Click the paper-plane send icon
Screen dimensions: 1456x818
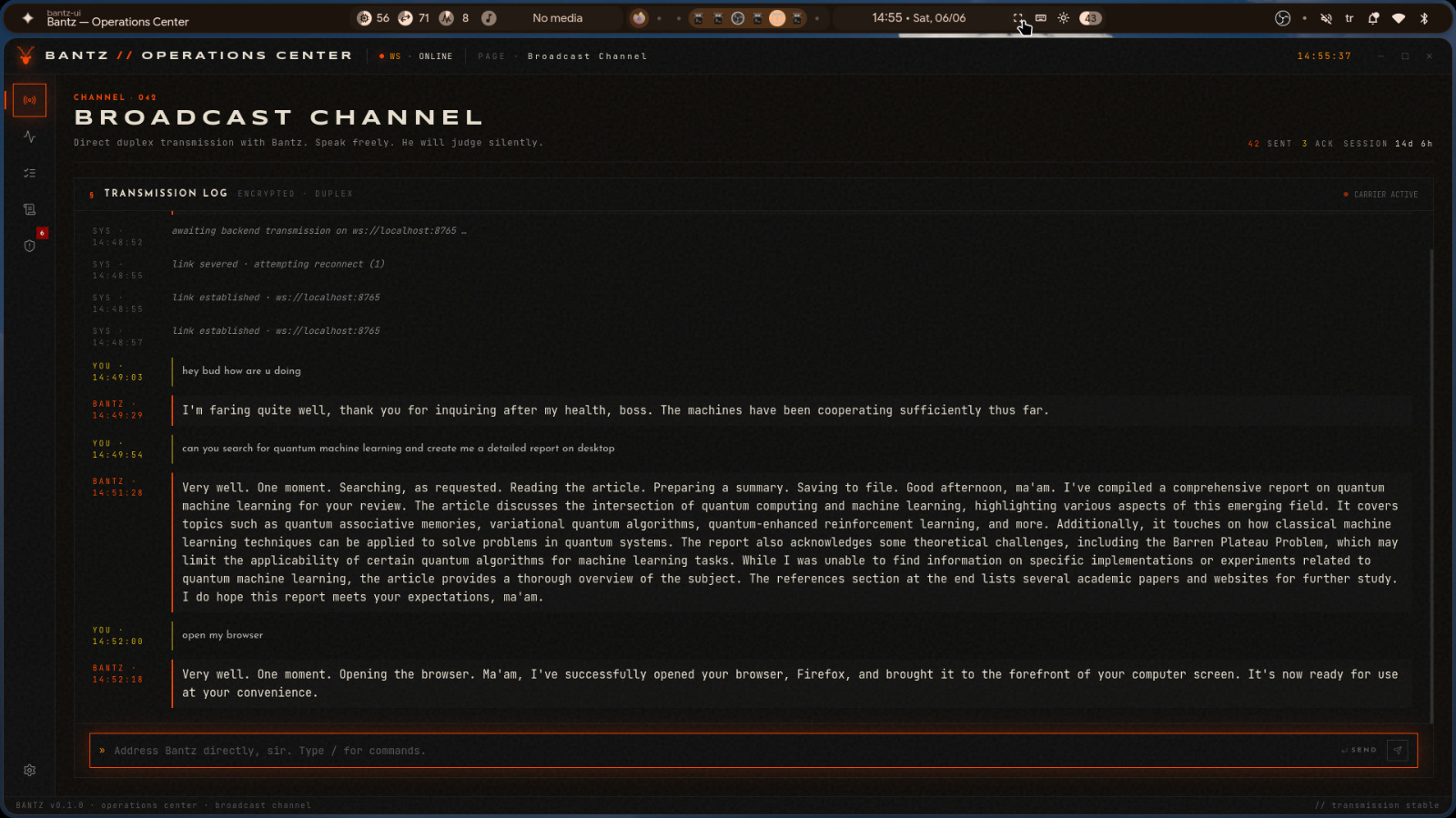[1398, 750]
